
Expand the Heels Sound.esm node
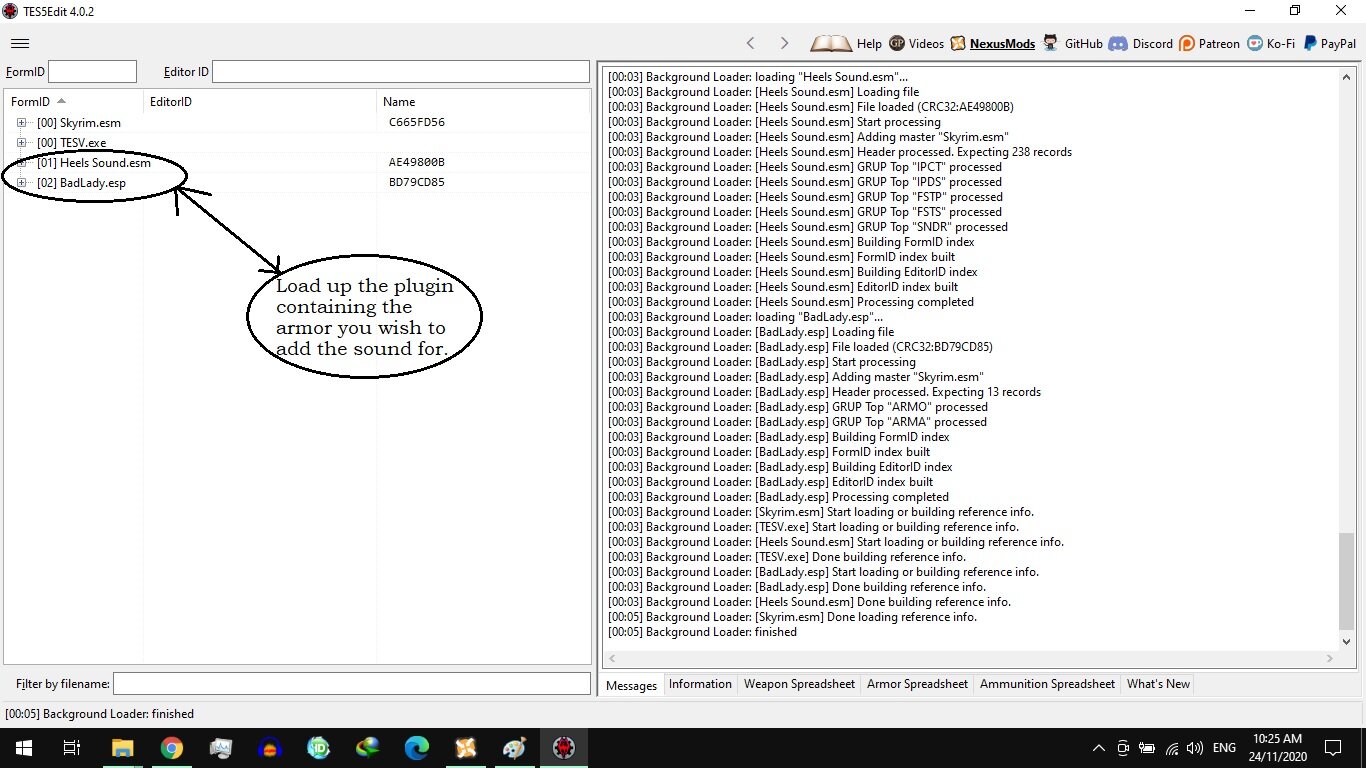[22, 162]
